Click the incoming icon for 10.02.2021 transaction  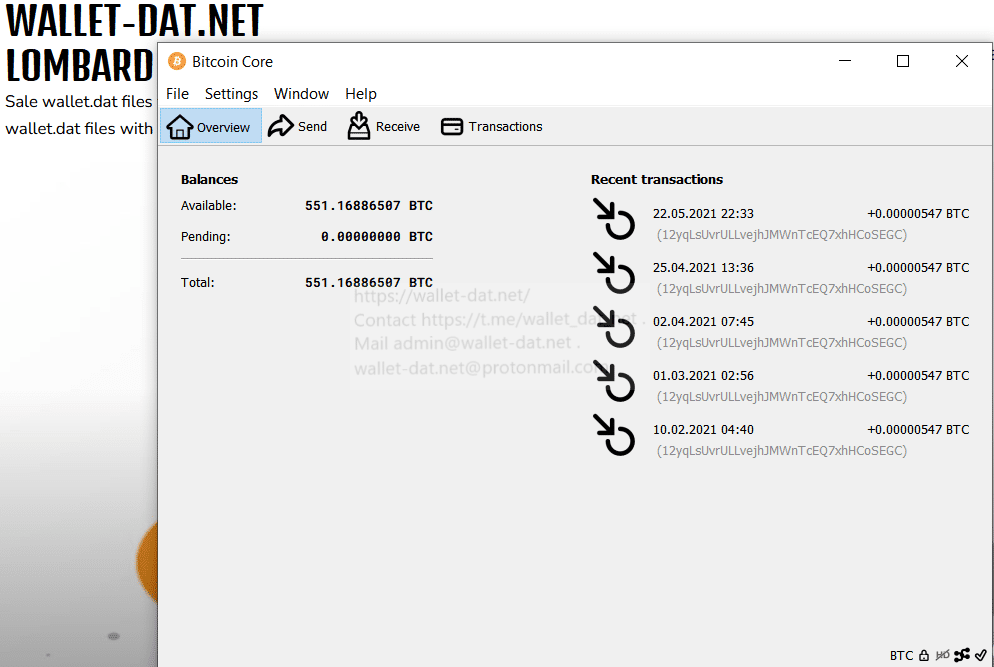[x=614, y=434]
